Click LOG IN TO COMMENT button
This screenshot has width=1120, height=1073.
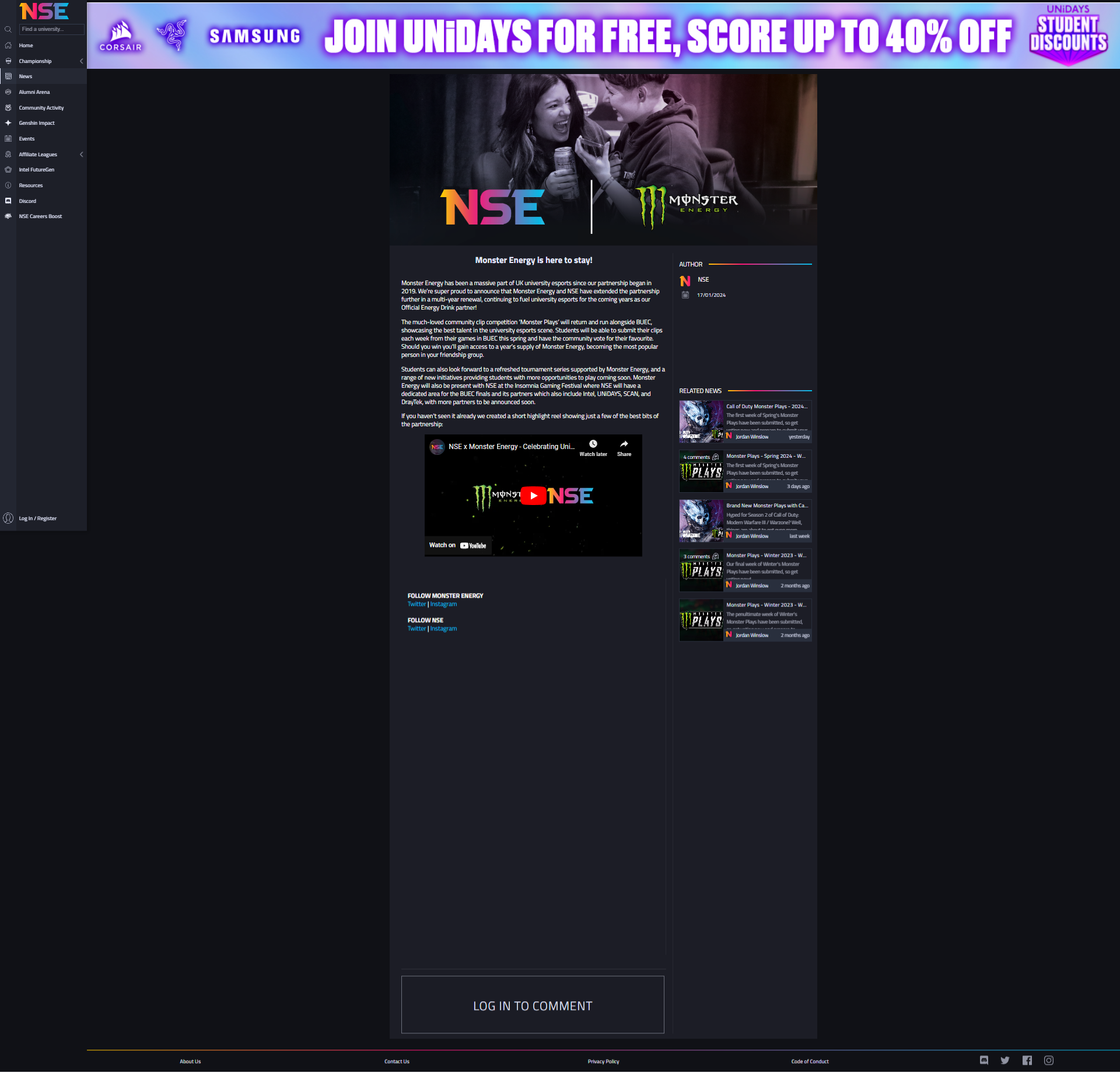[x=532, y=1005]
